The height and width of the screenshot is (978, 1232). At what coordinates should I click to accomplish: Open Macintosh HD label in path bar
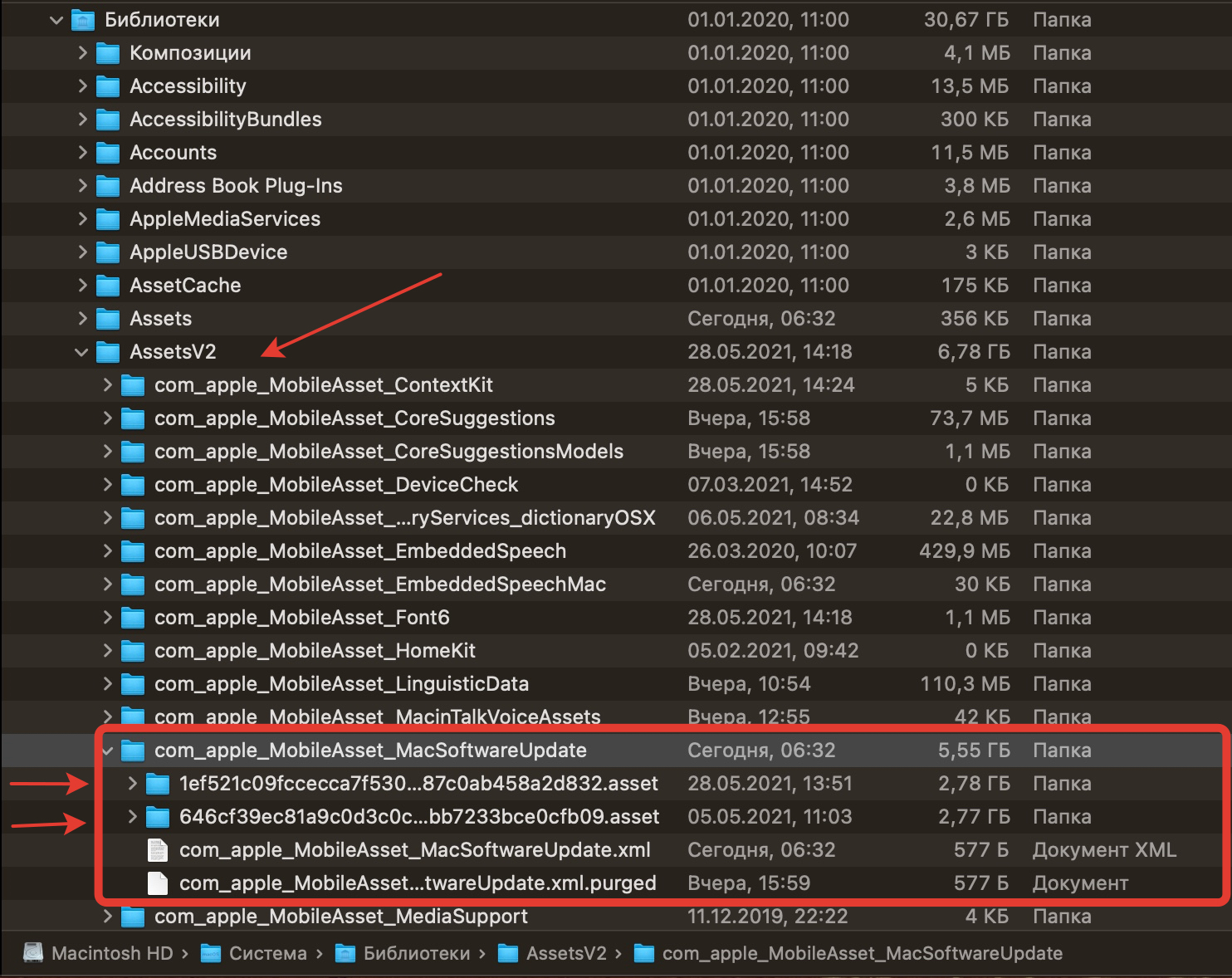(x=112, y=953)
